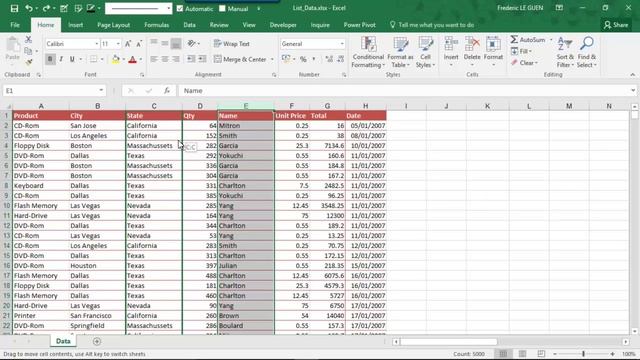Switch to the Power Pivot tab
Screen dimensions: 640x360
point(359,25)
